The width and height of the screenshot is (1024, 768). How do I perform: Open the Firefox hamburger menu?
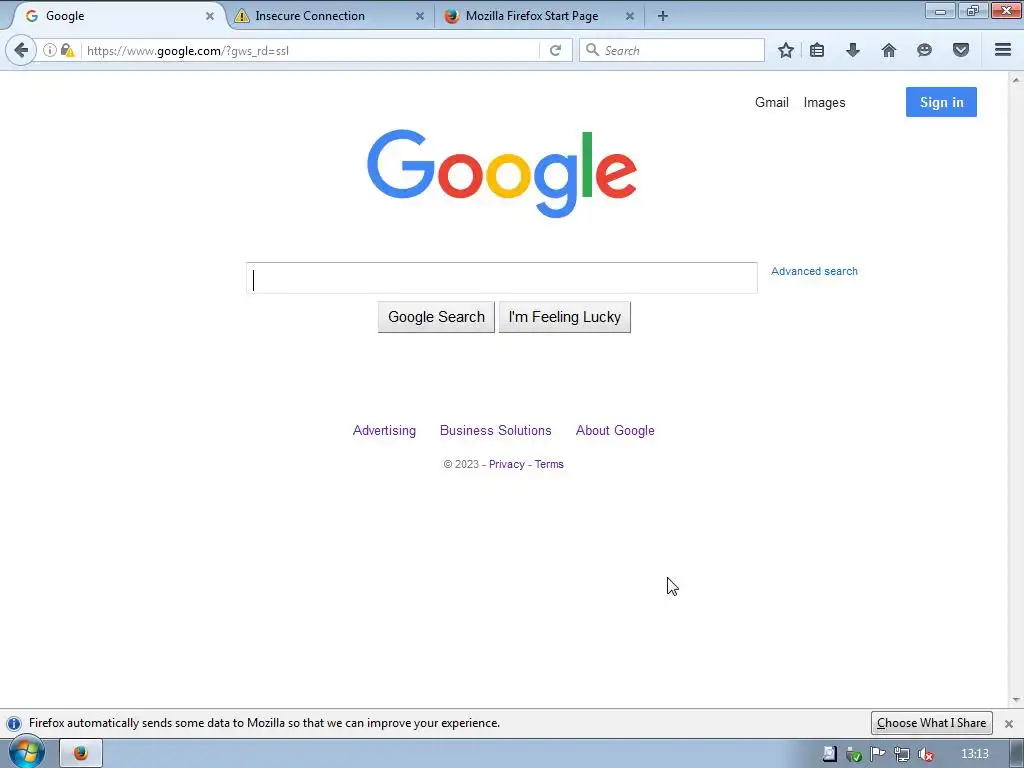click(1003, 50)
